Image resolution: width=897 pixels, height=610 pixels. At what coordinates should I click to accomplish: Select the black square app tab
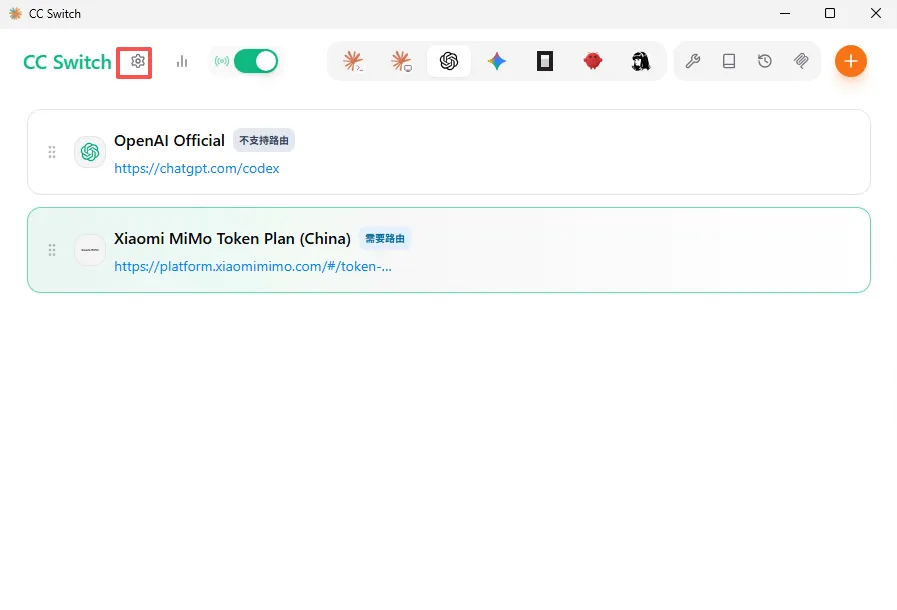(x=545, y=61)
